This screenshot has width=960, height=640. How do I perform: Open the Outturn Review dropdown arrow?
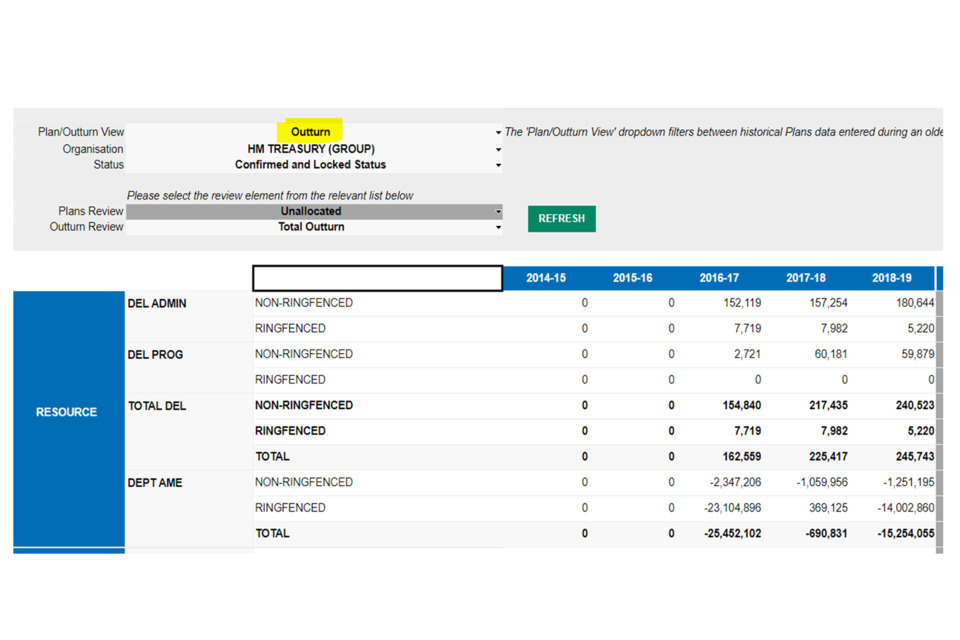point(498,228)
